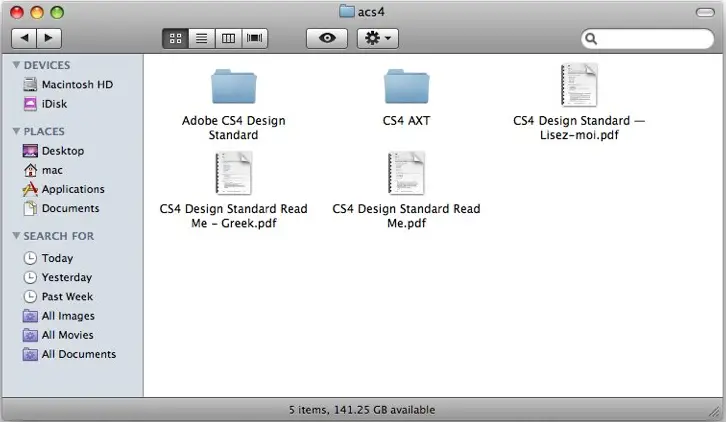Viewport: 726px width, 422px height.
Task: Open the Desktop icon in Places
Action: point(30,151)
